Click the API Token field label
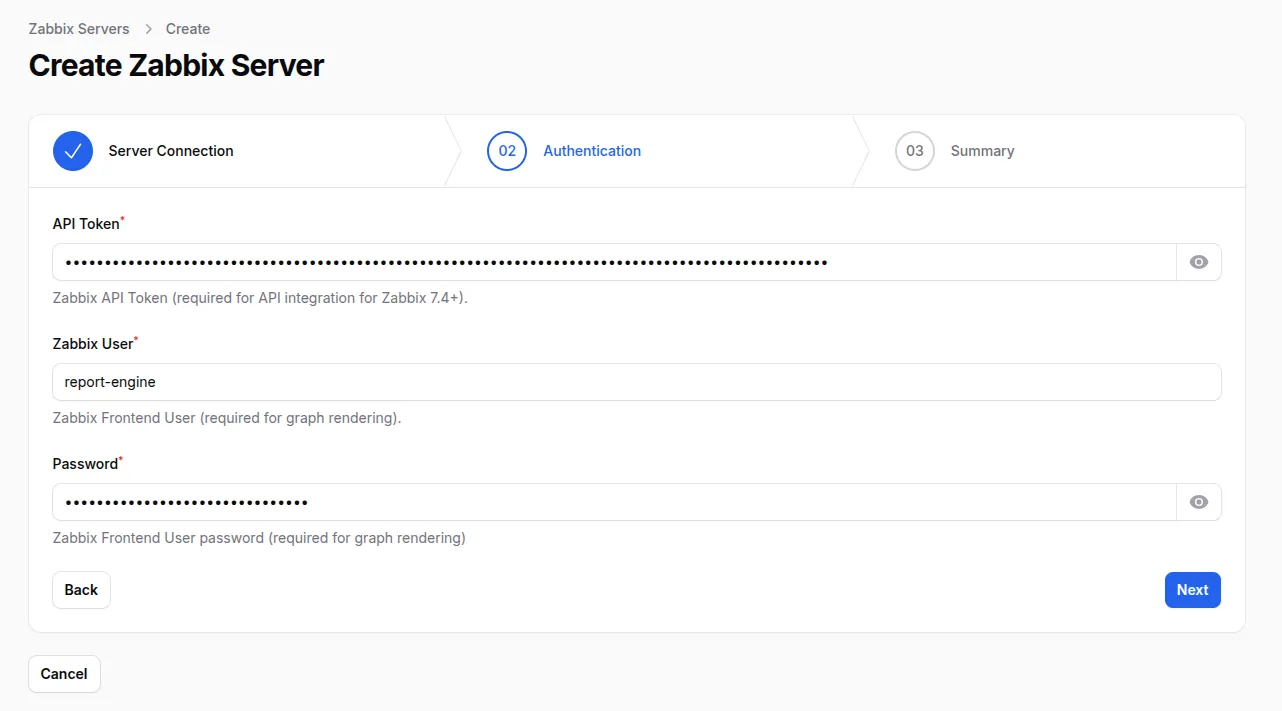Viewport: 1282px width, 711px height. pos(86,224)
